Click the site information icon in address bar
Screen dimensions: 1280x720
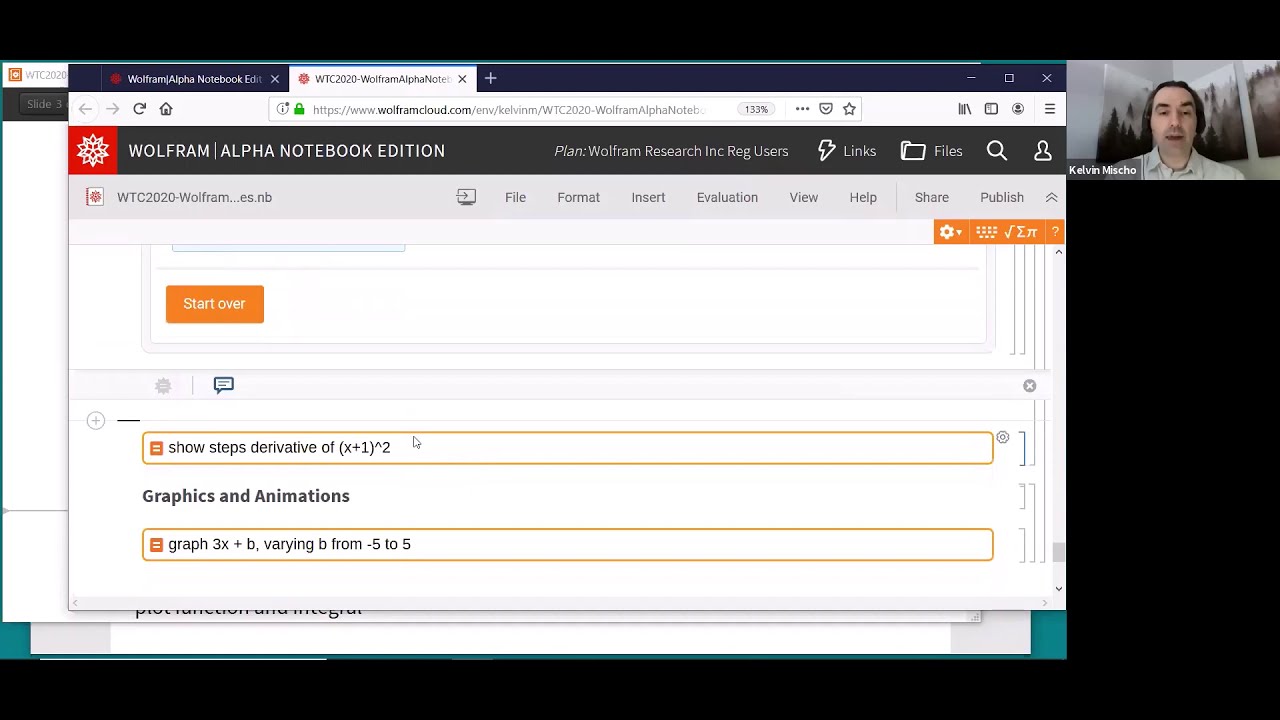[283, 109]
